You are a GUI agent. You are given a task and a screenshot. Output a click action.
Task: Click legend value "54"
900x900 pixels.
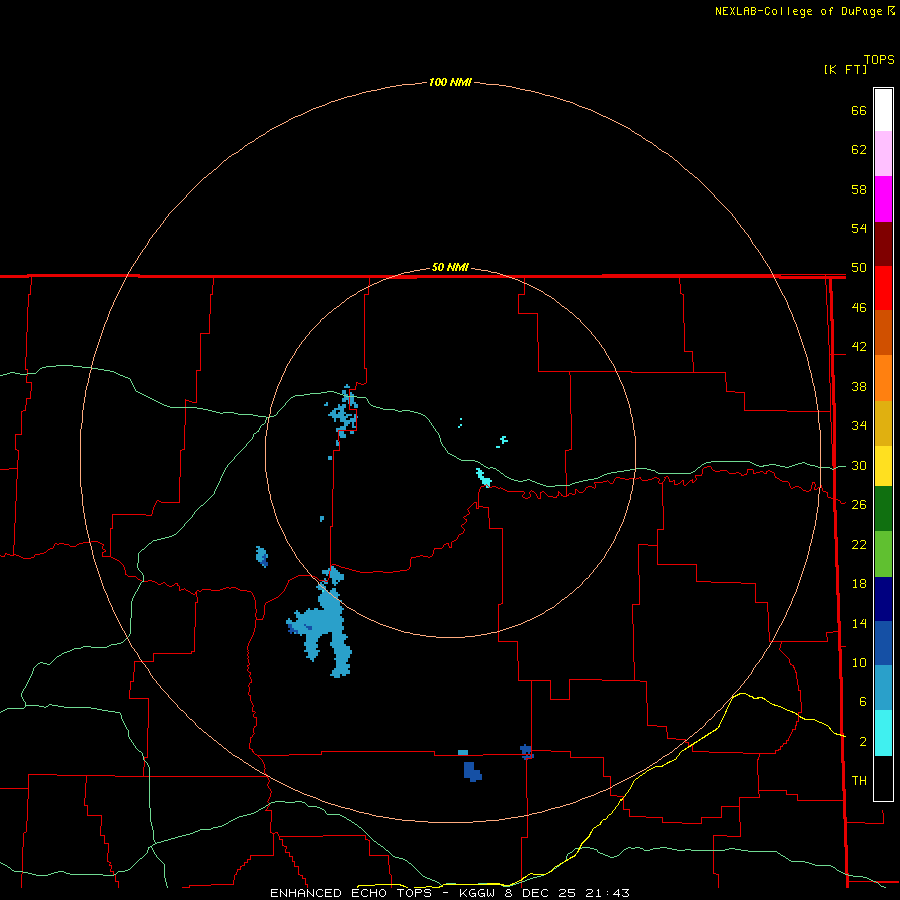coord(859,228)
